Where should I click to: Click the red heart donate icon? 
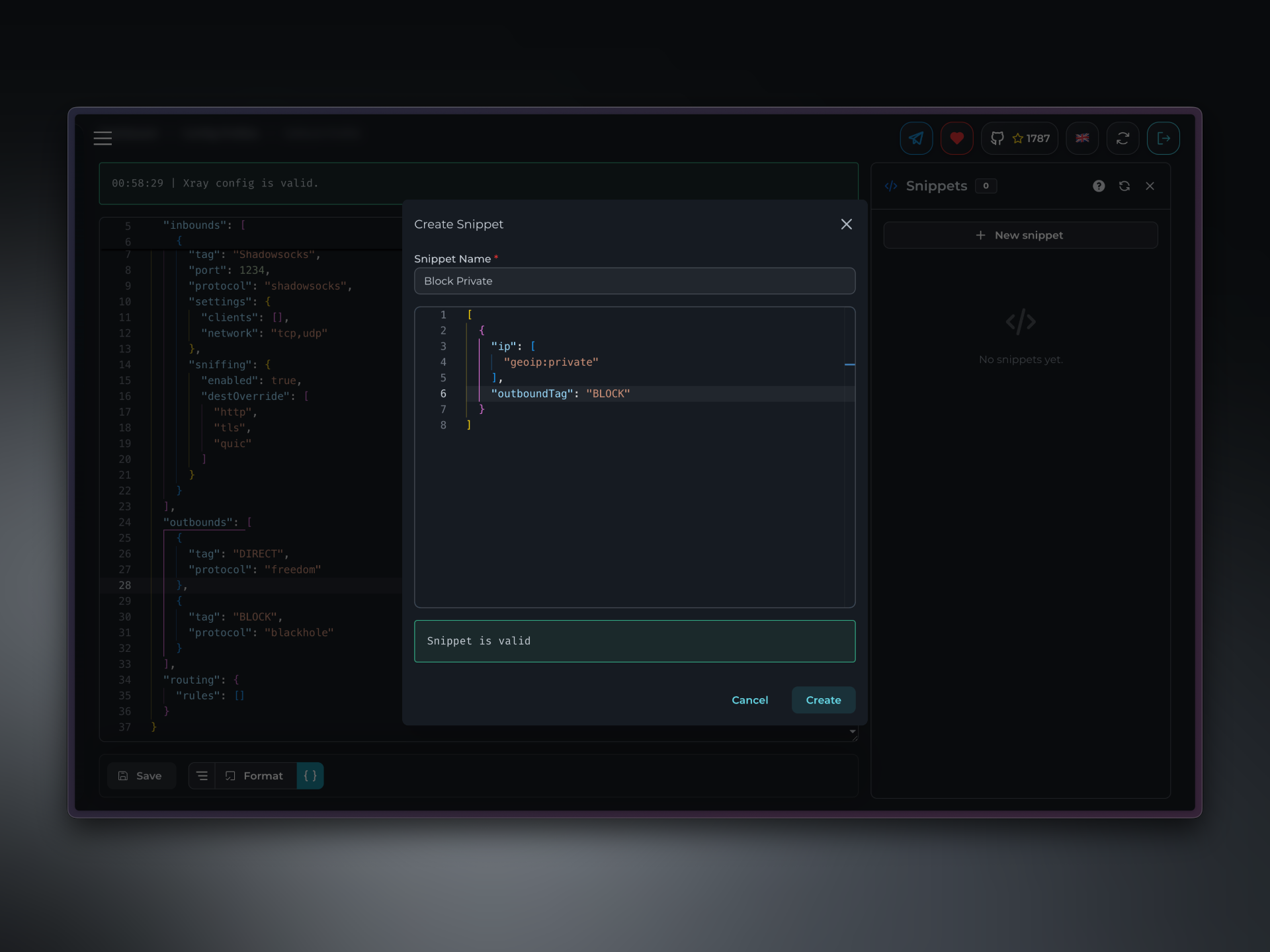tap(956, 138)
